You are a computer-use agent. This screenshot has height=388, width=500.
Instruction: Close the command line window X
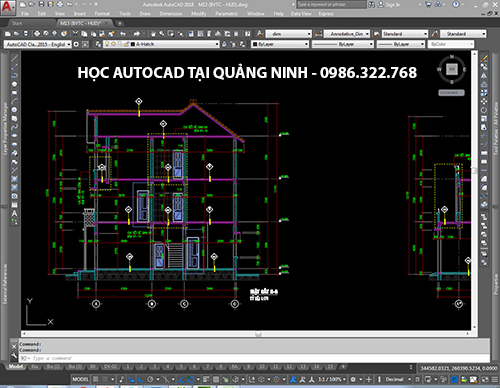(14, 347)
